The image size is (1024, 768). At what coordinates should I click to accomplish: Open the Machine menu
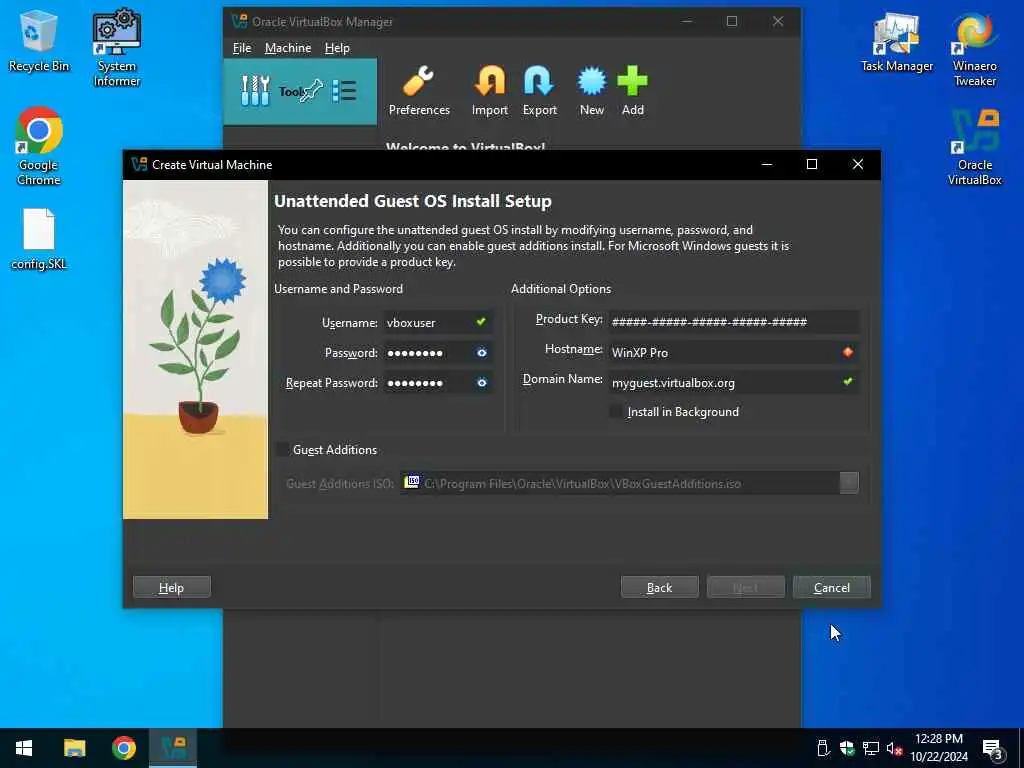288,48
